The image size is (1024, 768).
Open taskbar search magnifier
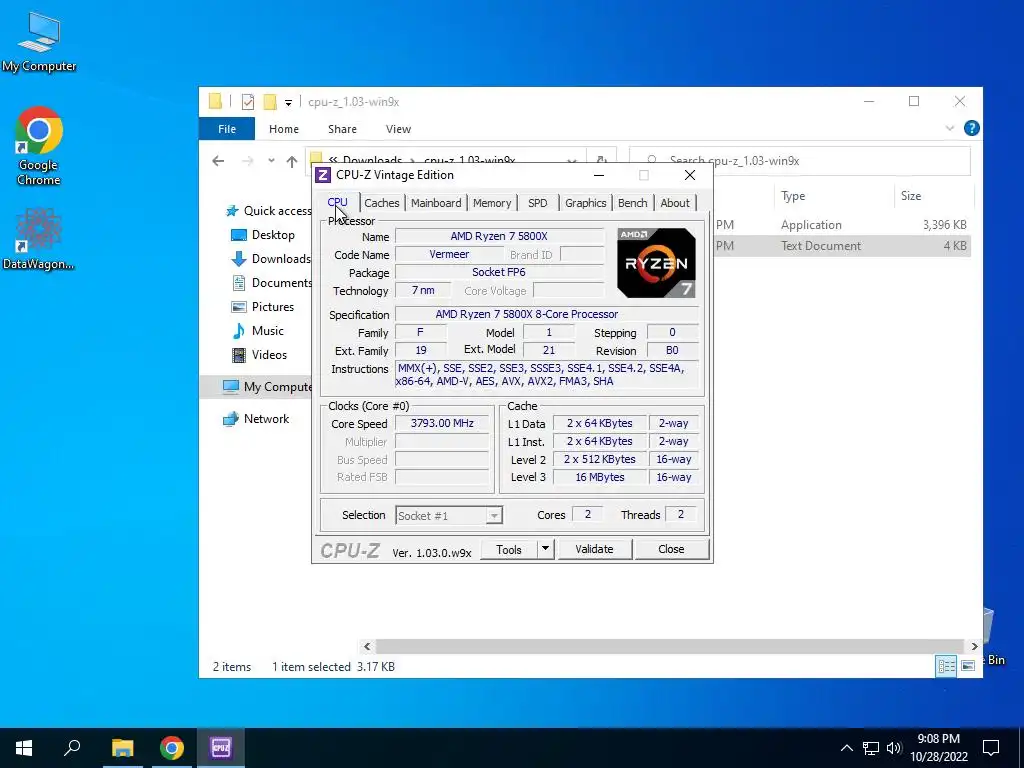[x=72, y=748]
